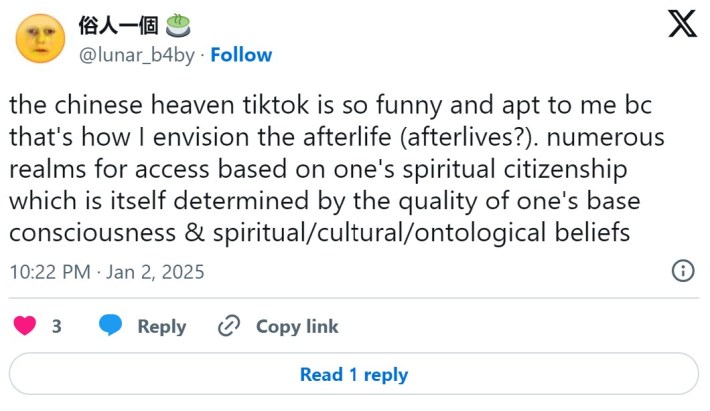Click the Reply text label

pos(162,326)
